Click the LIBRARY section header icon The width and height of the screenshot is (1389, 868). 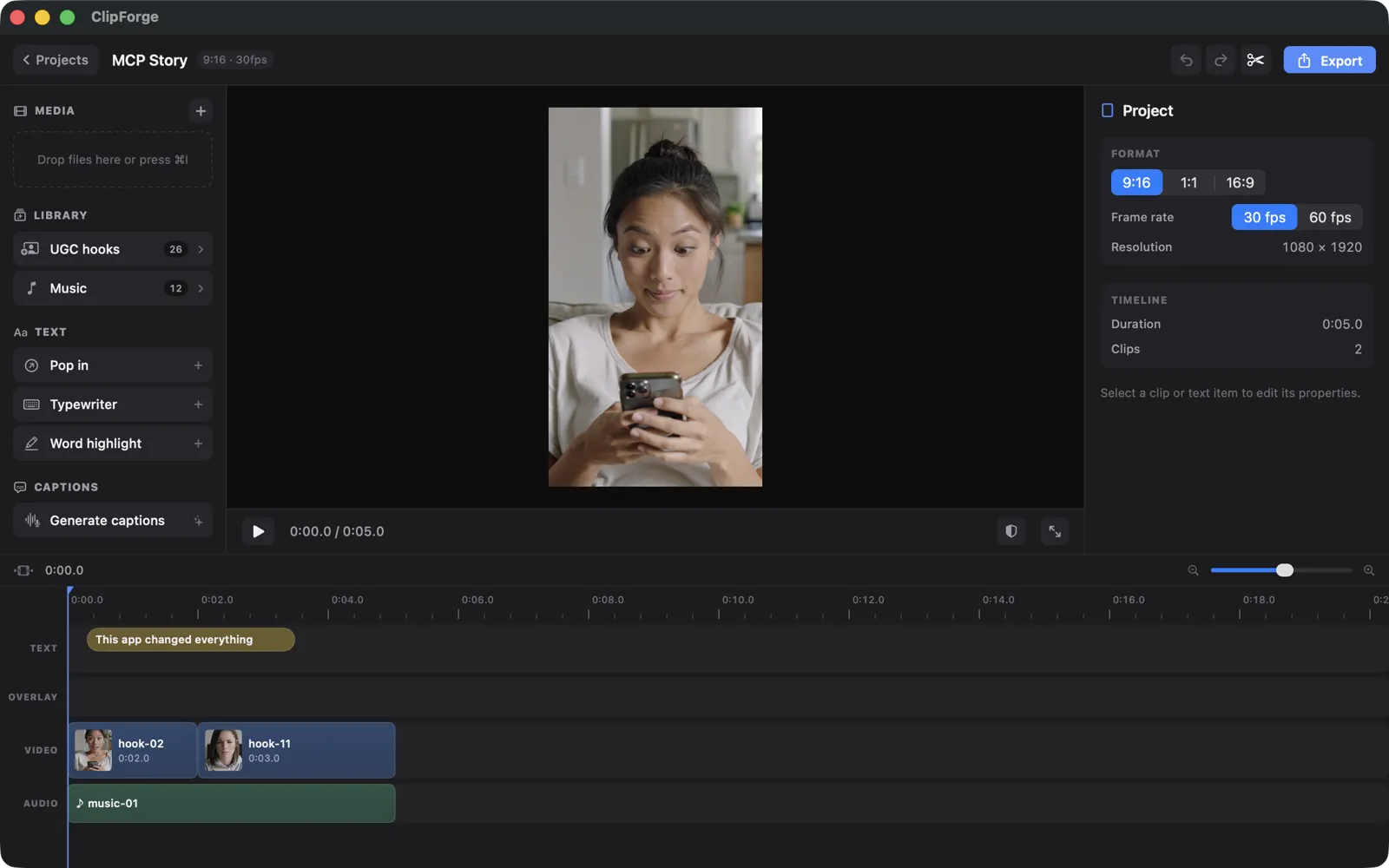20,215
